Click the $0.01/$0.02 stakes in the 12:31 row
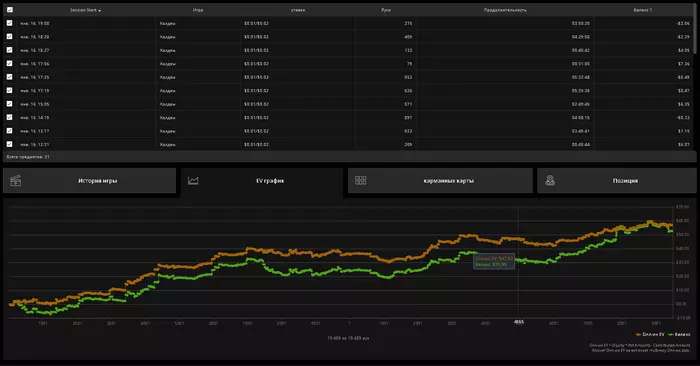 [x=256, y=145]
